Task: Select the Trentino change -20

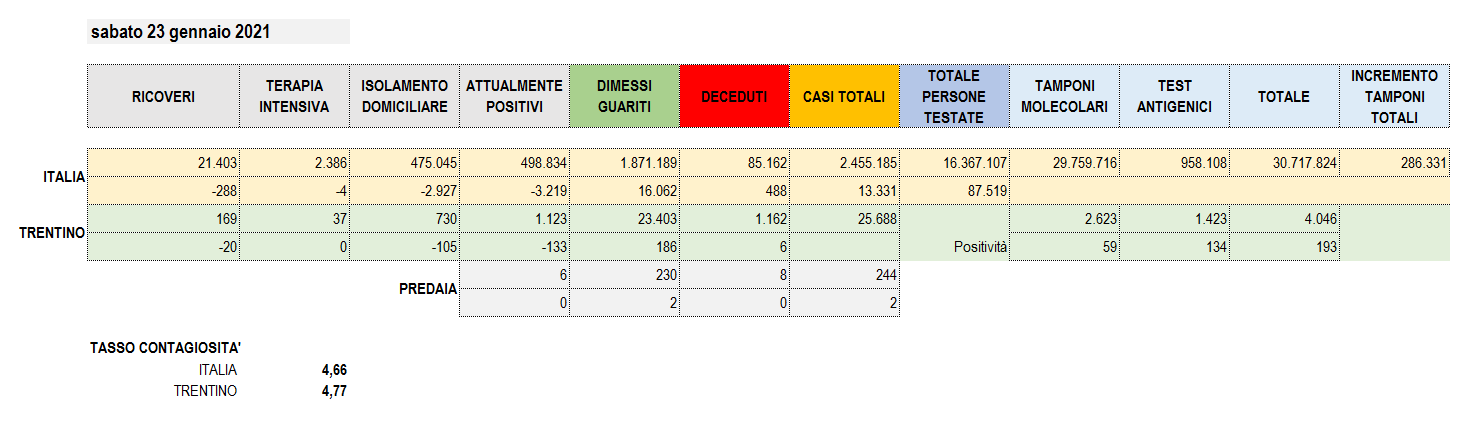Action: (163, 247)
